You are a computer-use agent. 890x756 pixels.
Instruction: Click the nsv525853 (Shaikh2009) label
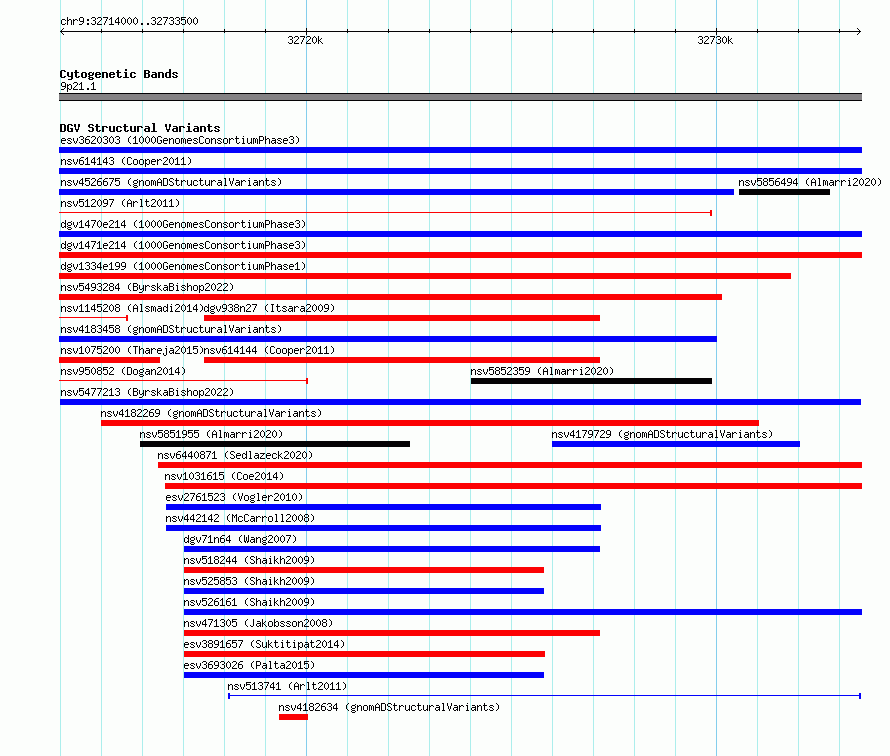coord(249,581)
